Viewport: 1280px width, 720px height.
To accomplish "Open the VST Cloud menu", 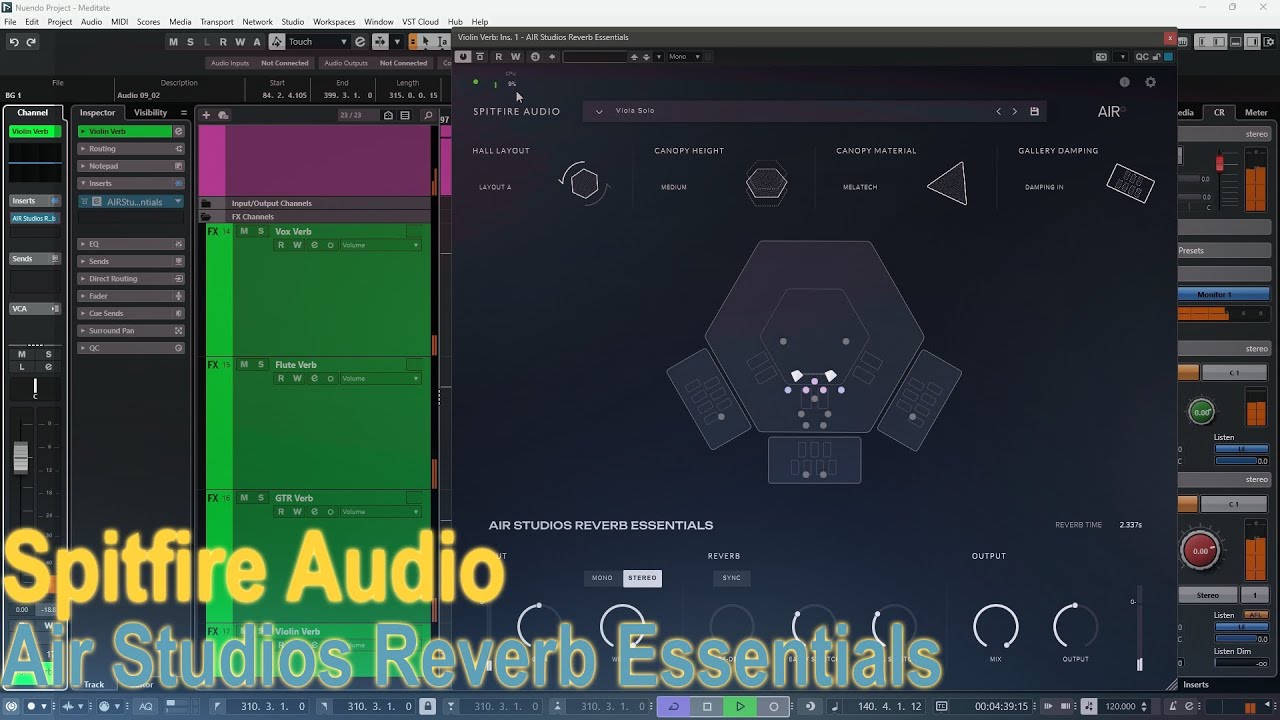I will pyautogui.click(x=420, y=21).
